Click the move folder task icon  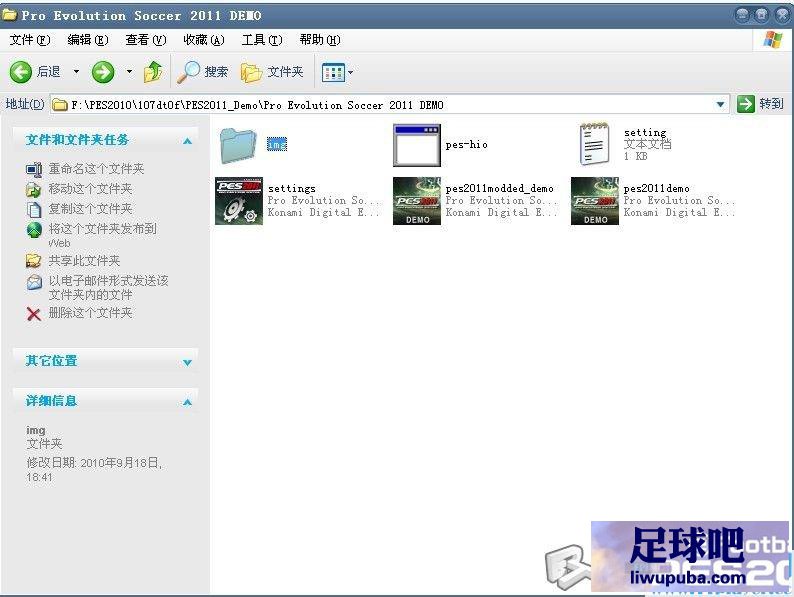point(33,189)
